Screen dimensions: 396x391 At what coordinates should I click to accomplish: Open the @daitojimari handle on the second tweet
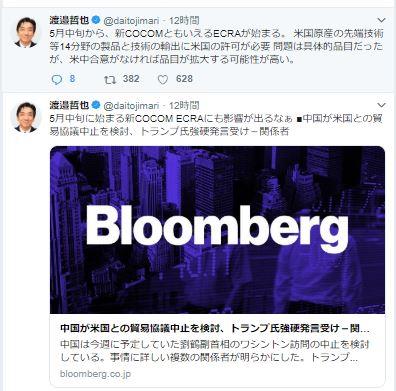click(132, 106)
